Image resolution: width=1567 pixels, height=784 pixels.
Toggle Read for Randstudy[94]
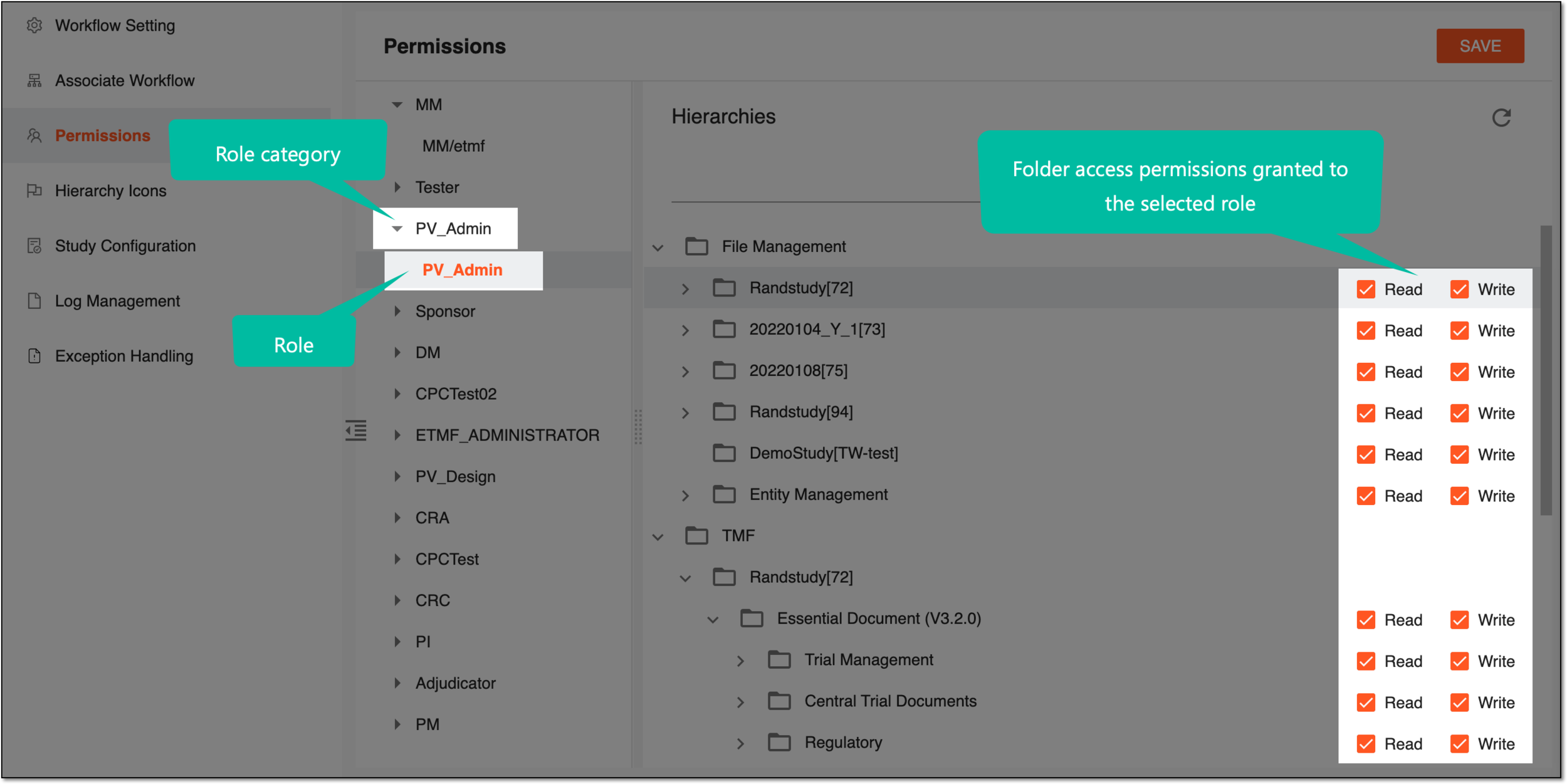[1366, 414]
